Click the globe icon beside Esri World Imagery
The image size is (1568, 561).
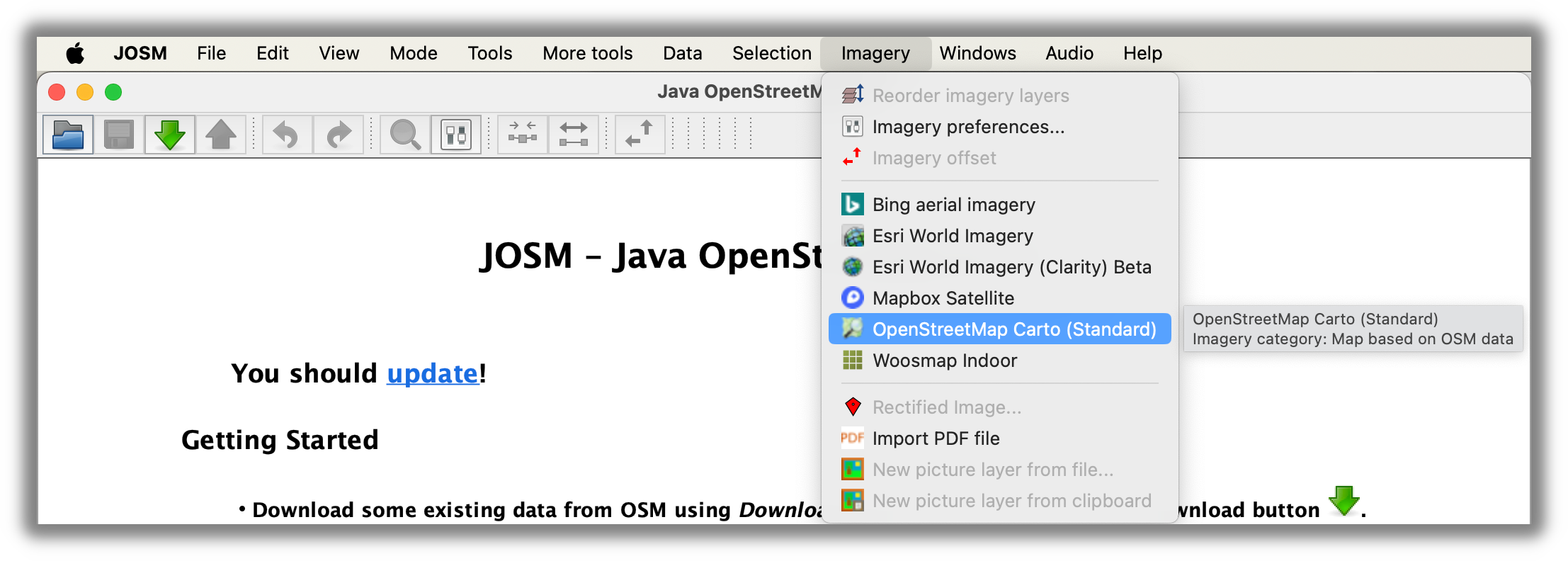[853, 235]
